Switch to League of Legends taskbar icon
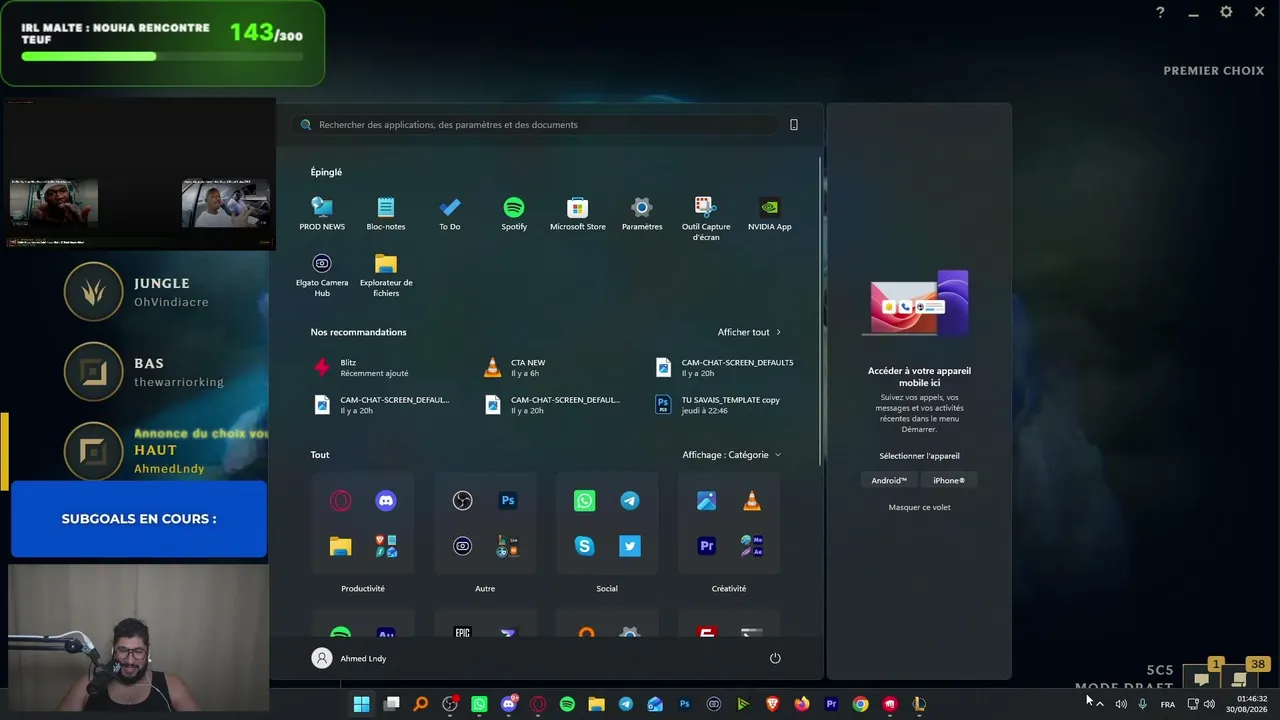The height and width of the screenshot is (720, 1280). 919,704
